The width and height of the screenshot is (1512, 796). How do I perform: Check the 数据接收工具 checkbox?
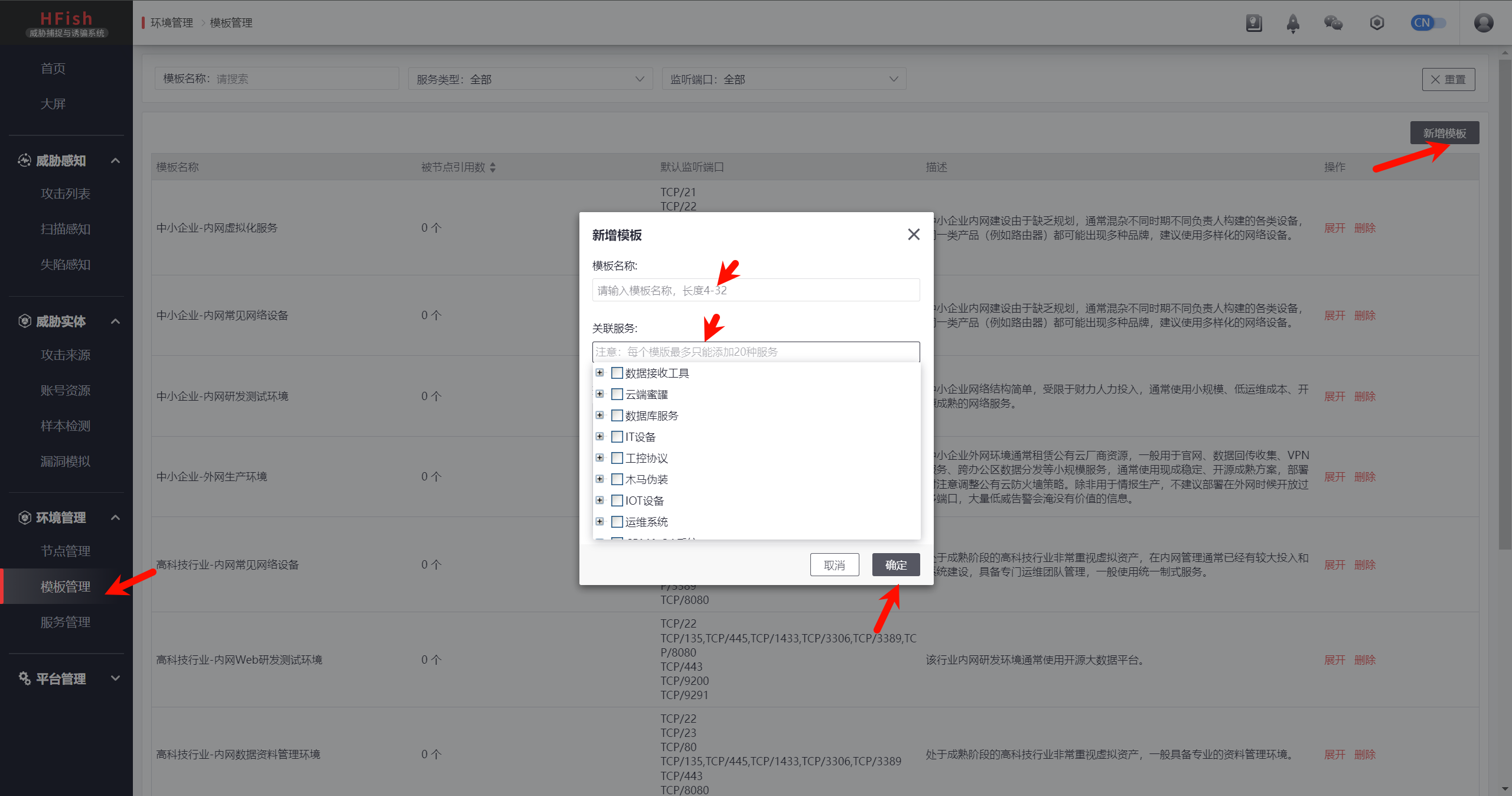tap(617, 373)
